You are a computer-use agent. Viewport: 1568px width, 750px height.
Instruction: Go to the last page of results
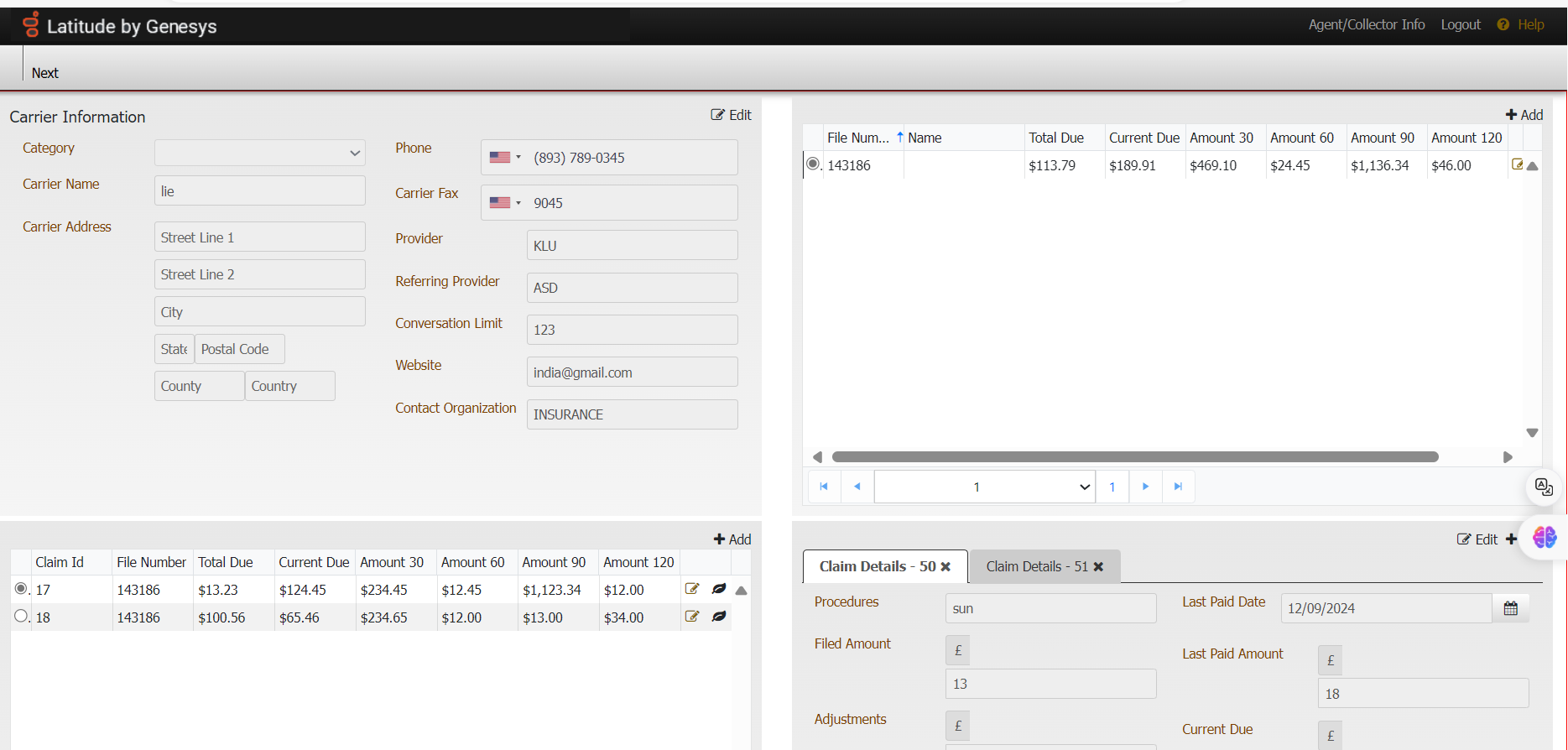(1178, 487)
